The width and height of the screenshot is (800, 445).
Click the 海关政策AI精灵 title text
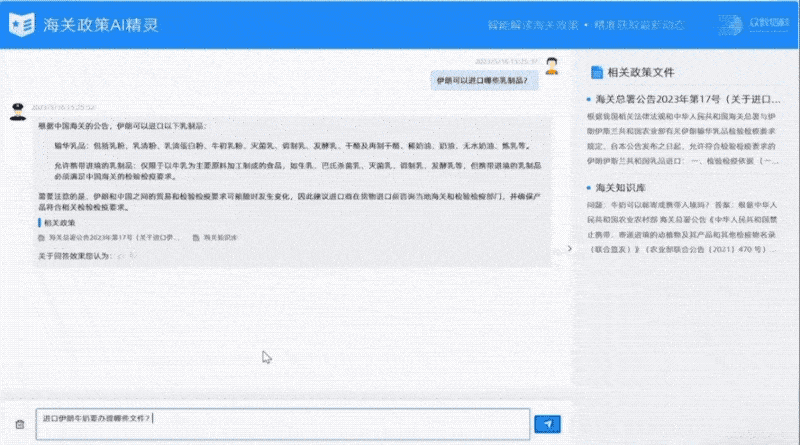tap(101, 25)
